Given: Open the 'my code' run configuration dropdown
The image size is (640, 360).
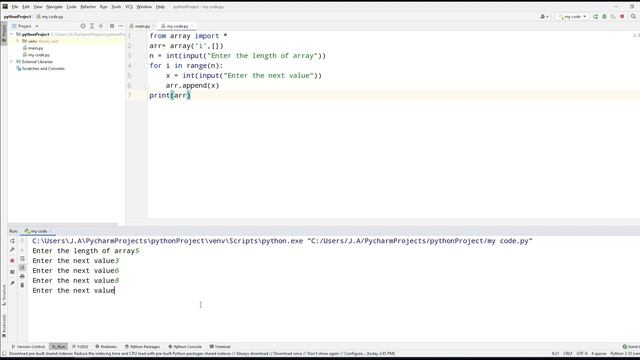Looking at the screenshot, I should coord(572,17).
